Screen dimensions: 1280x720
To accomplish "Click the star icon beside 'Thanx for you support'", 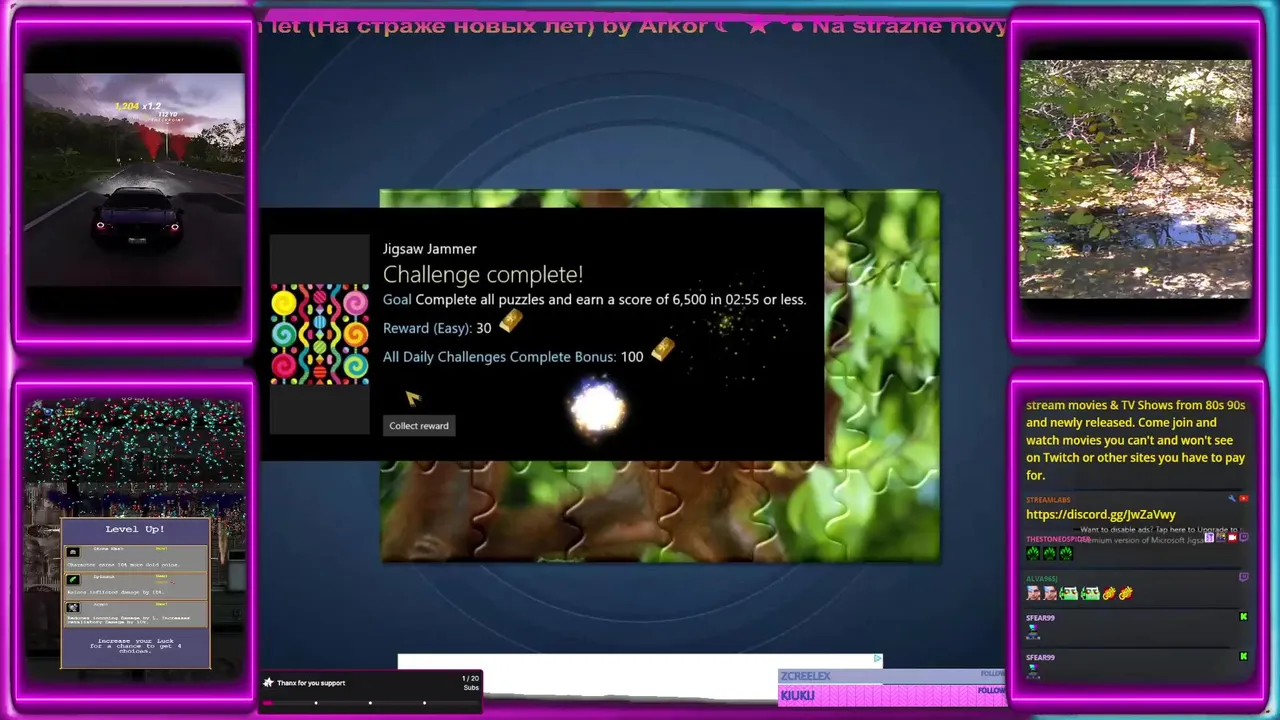I will click(x=268, y=683).
